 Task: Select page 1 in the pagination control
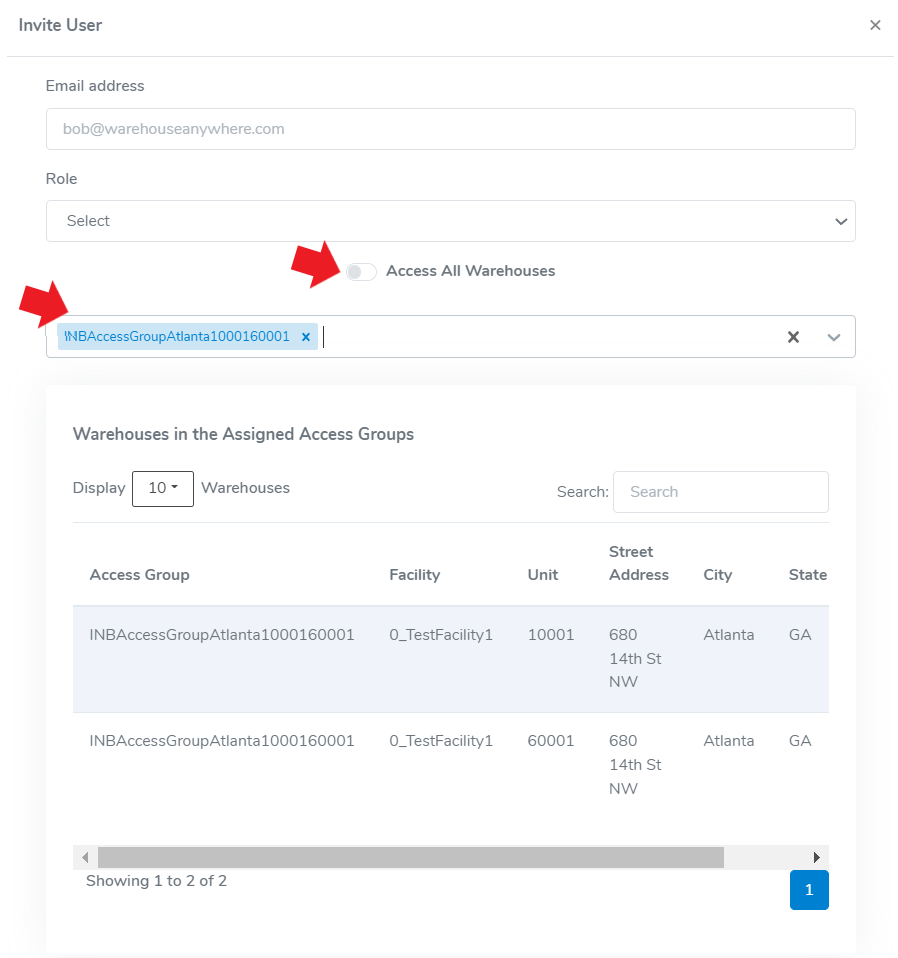(809, 890)
